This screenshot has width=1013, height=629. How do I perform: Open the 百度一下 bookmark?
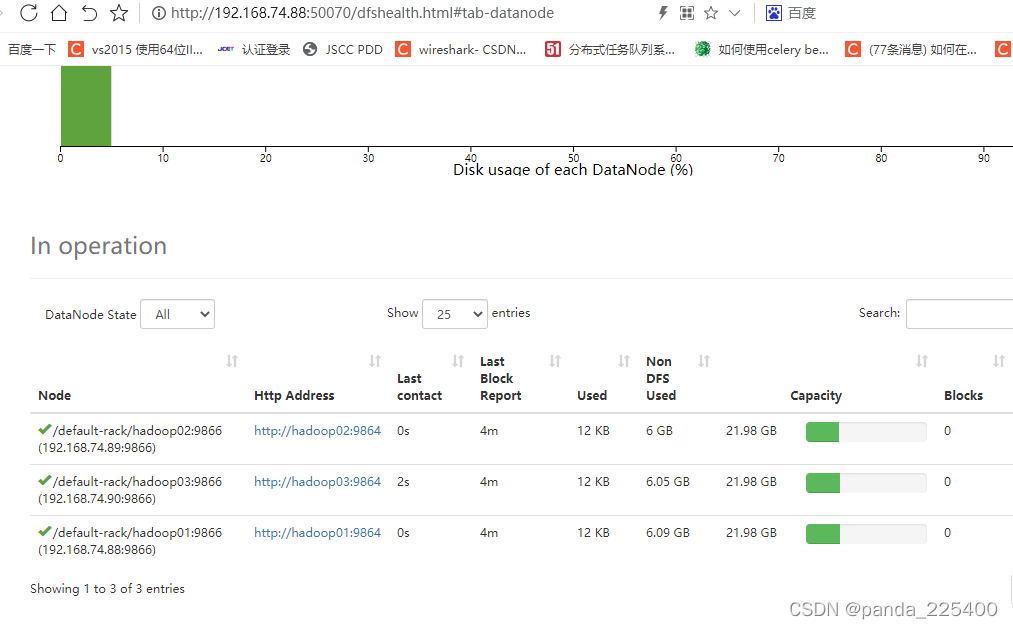pos(32,50)
